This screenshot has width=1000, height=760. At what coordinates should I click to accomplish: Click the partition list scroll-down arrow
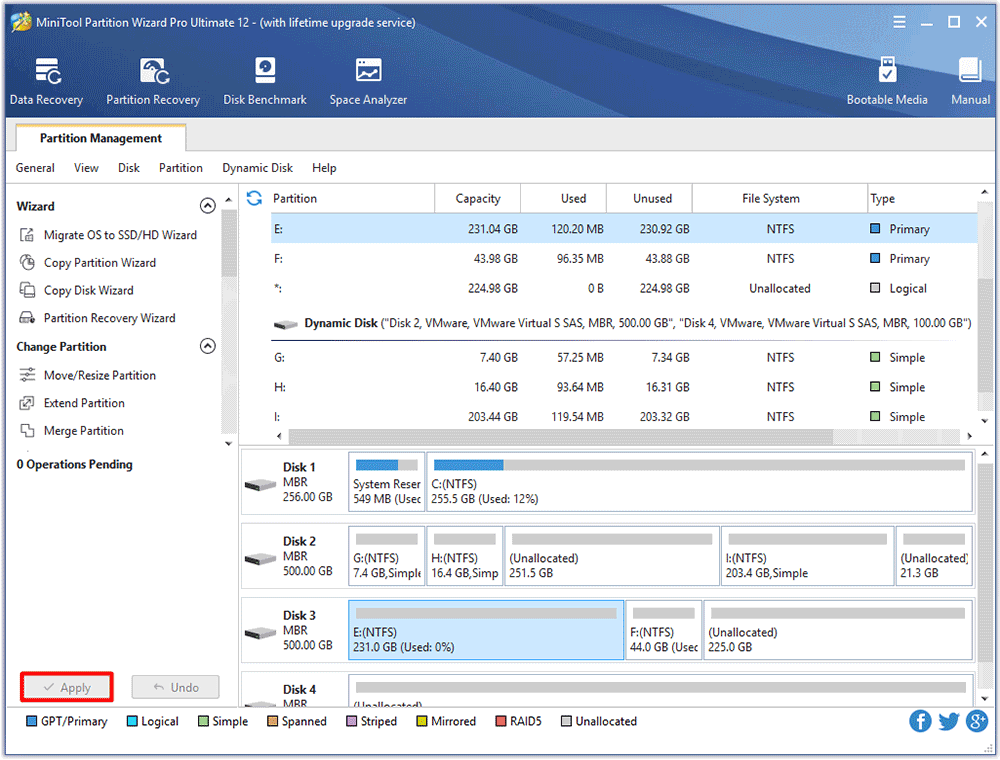tap(985, 421)
